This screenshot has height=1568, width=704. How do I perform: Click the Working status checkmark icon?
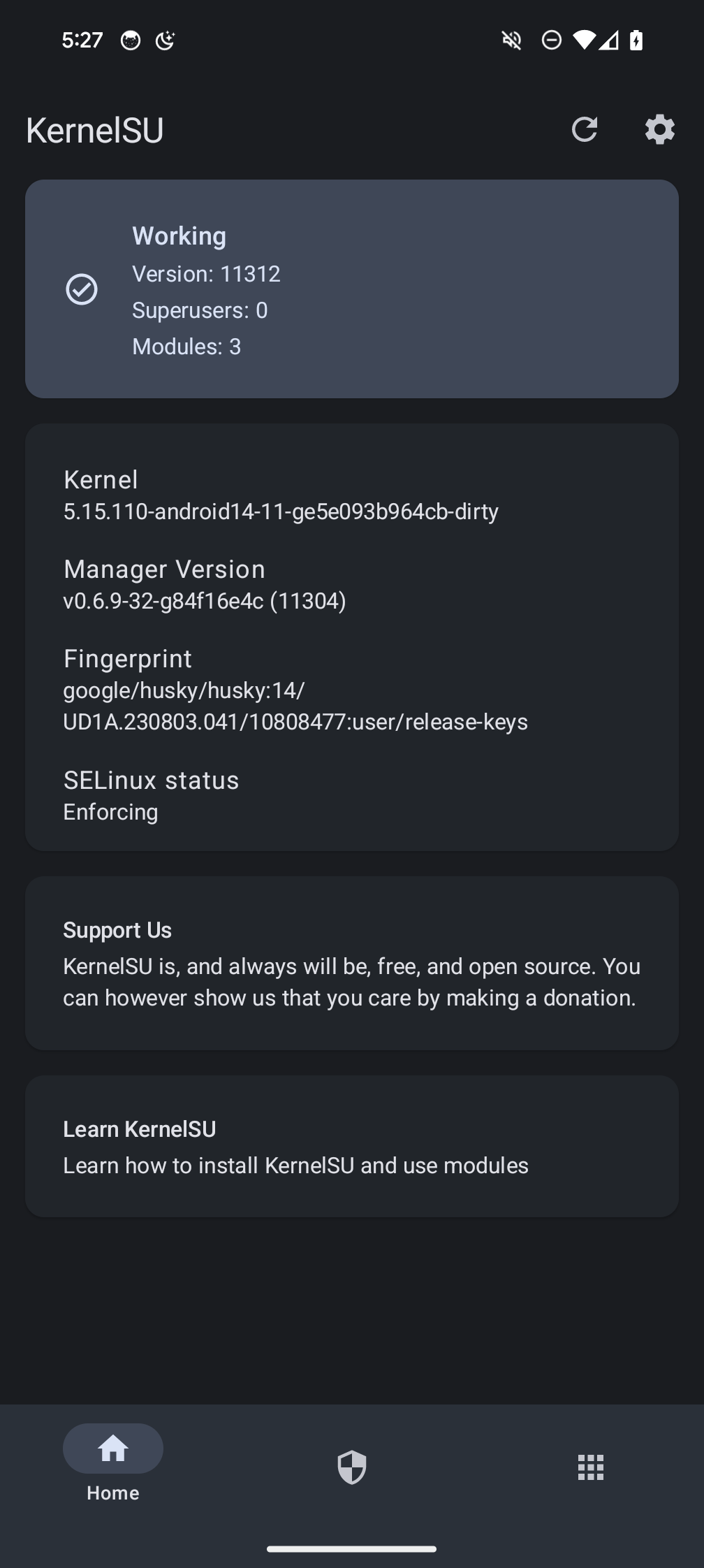pos(82,289)
